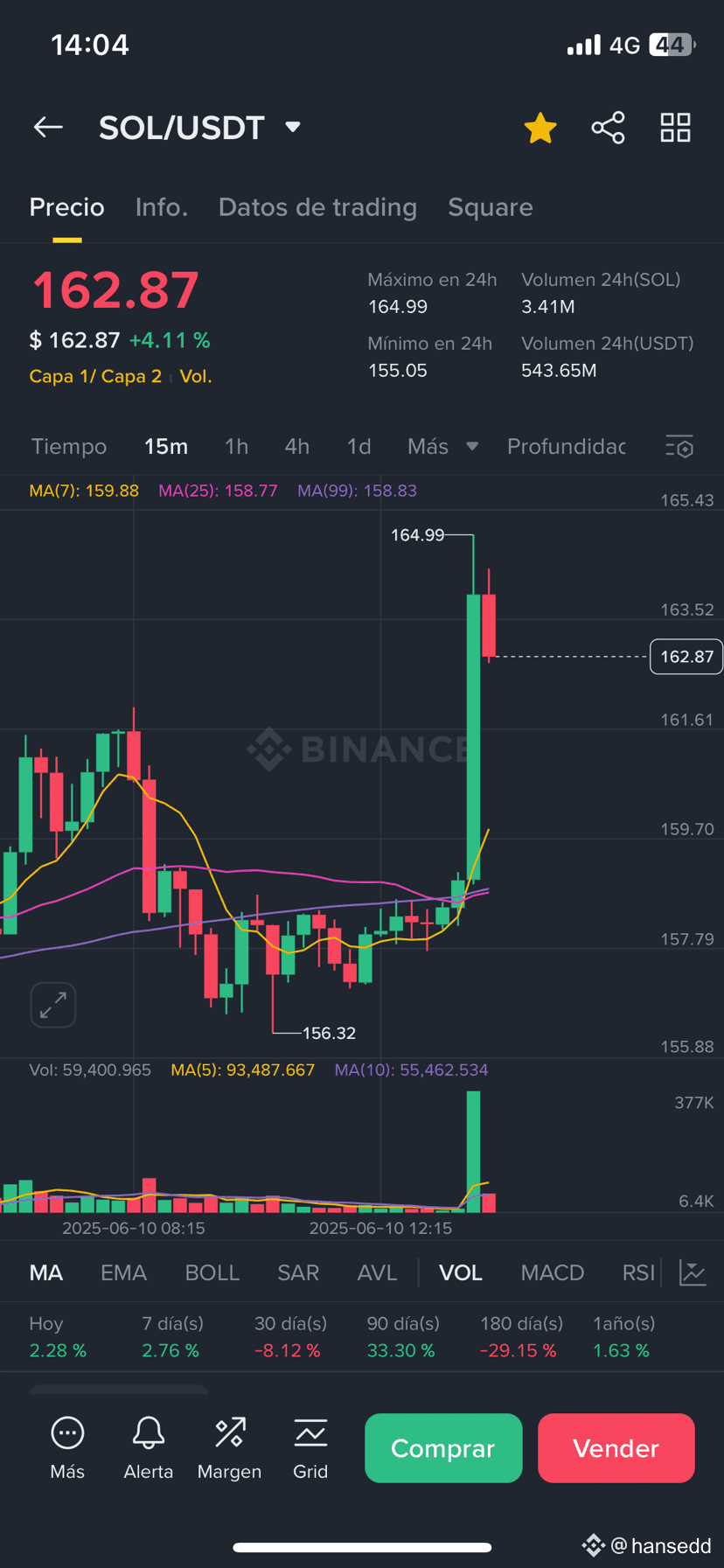Tap the Volumen 24h(USDT) value 543.65M
The image size is (724, 1568).
tap(559, 371)
